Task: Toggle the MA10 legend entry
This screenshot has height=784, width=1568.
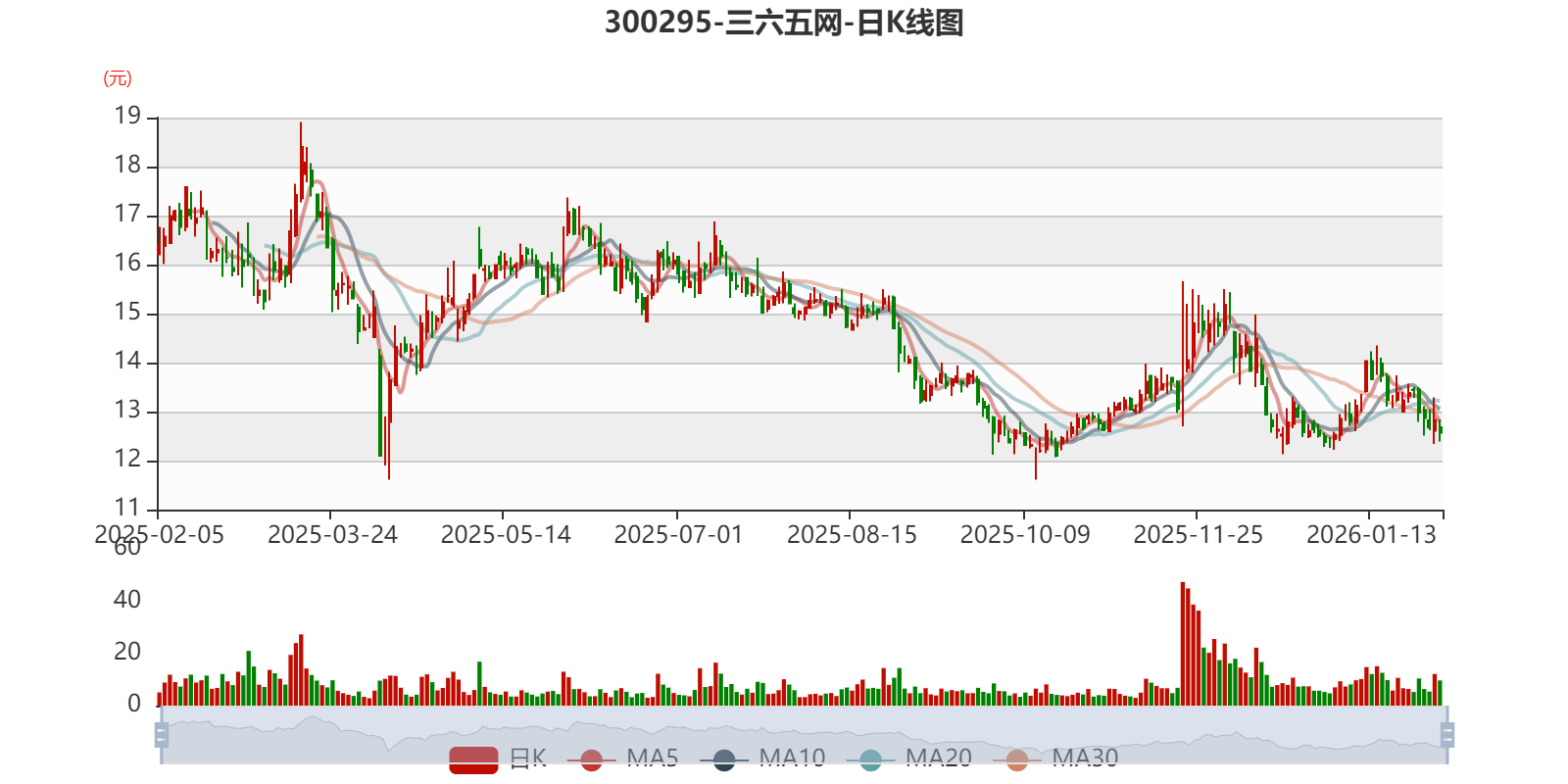Action: (x=762, y=759)
